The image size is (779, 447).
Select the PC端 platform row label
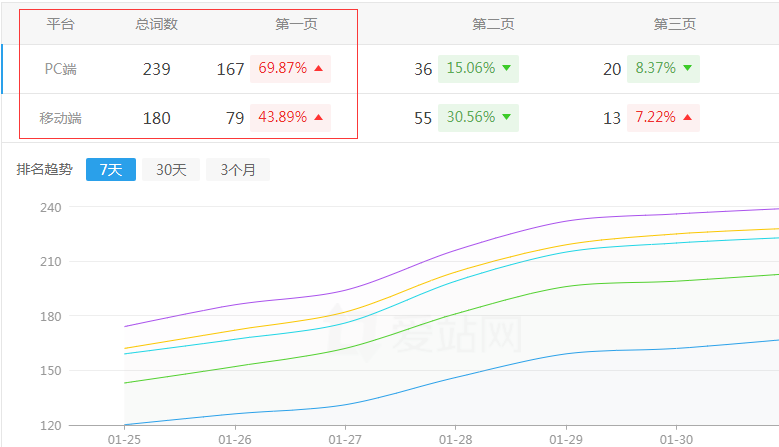60,69
